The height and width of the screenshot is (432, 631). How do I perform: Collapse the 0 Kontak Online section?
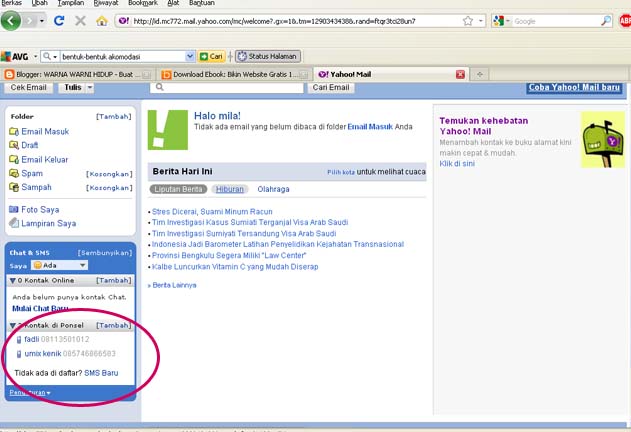(x=13, y=280)
